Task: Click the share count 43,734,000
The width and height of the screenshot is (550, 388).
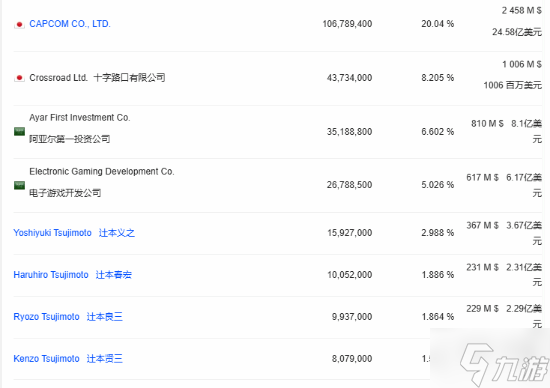Action: click(349, 78)
